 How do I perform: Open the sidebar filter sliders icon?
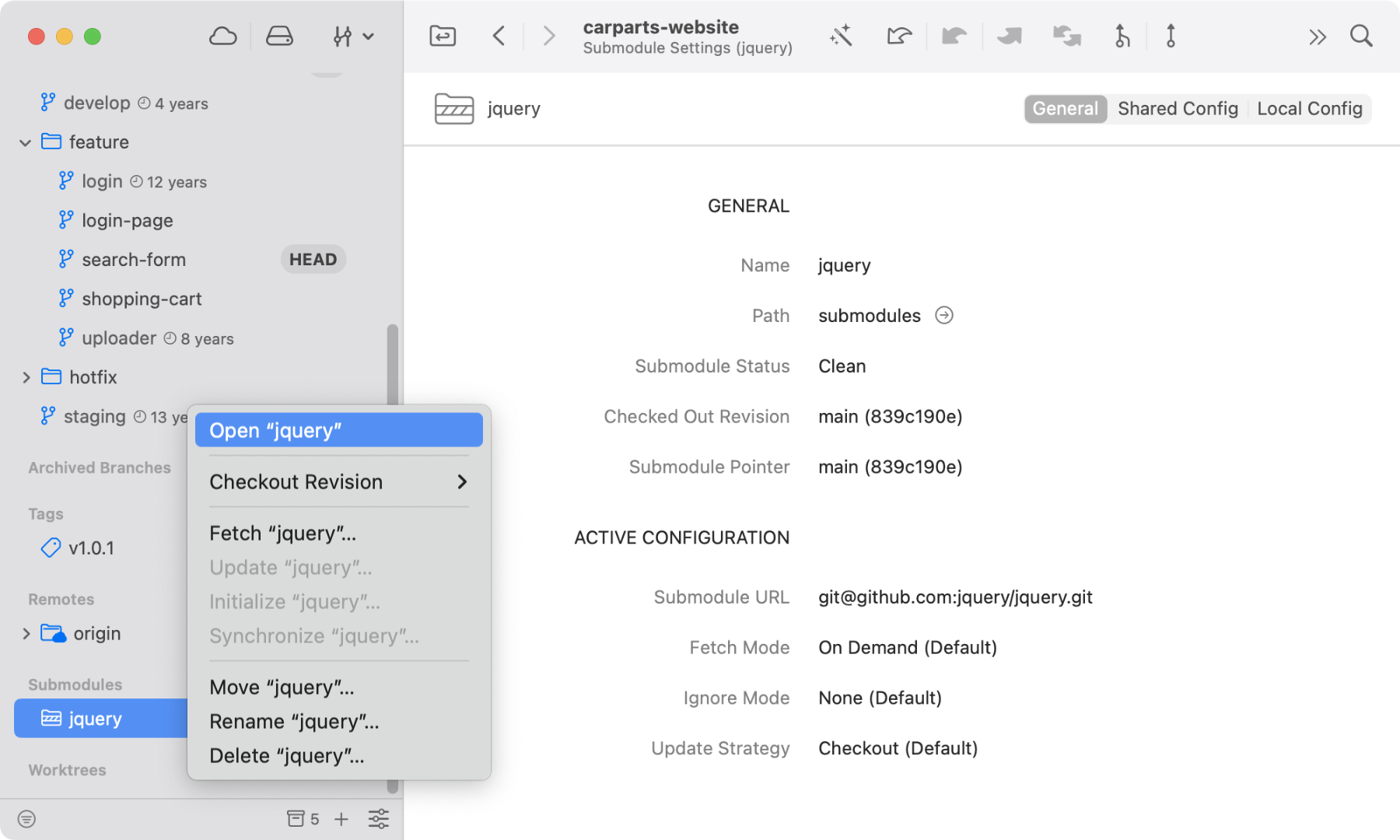pos(379,818)
